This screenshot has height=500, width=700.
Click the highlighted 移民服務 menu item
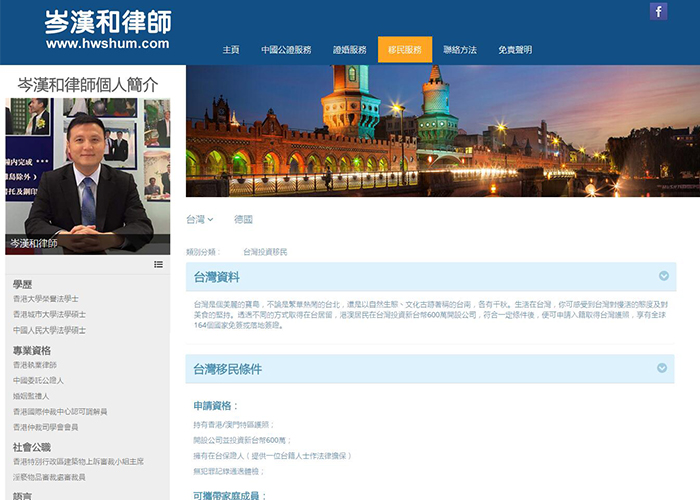pyautogui.click(x=405, y=49)
